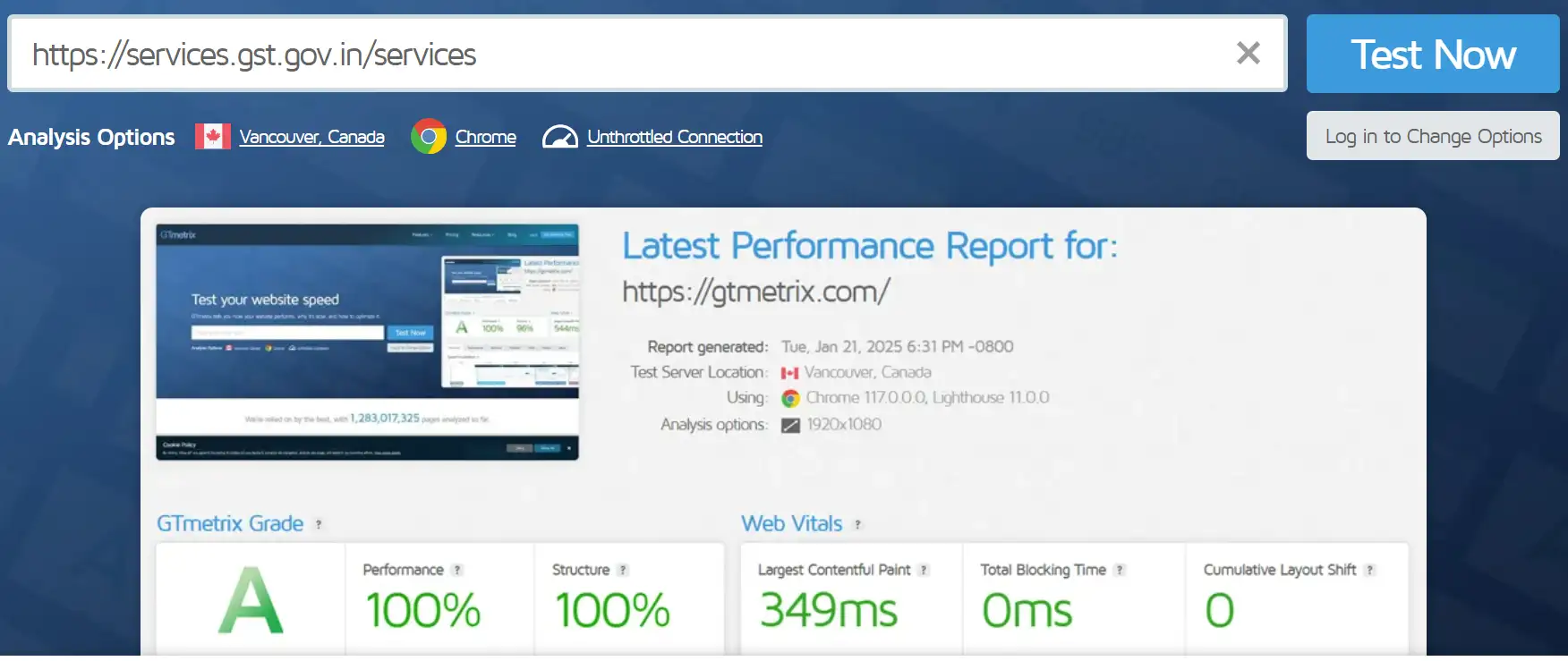Image resolution: width=1568 pixels, height=661 pixels.
Task: Click the speedometer connection icon
Action: tap(560, 137)
